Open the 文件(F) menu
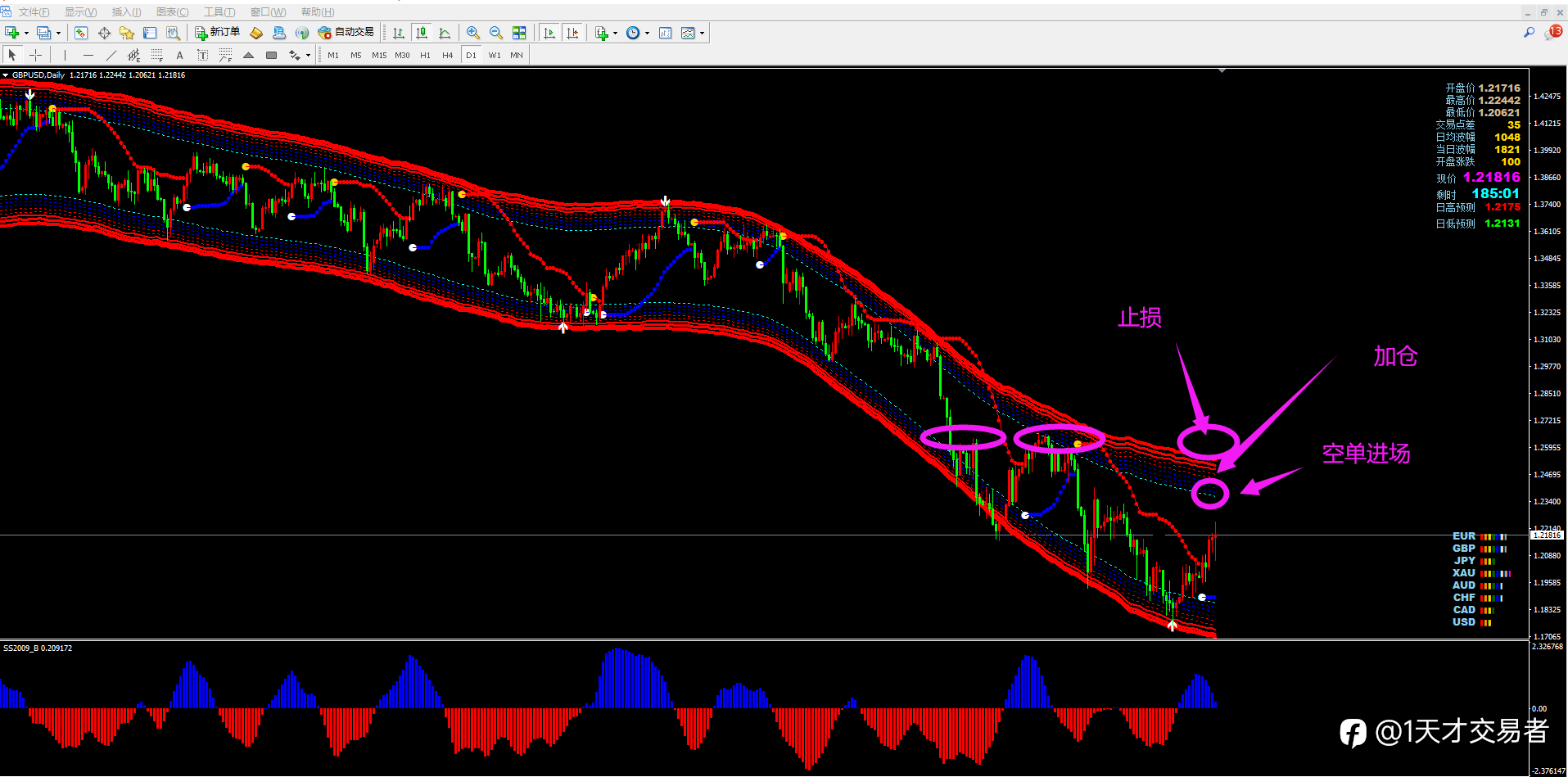The width and height of the screenshot is (1568, 777). click(x=34, y=12)
